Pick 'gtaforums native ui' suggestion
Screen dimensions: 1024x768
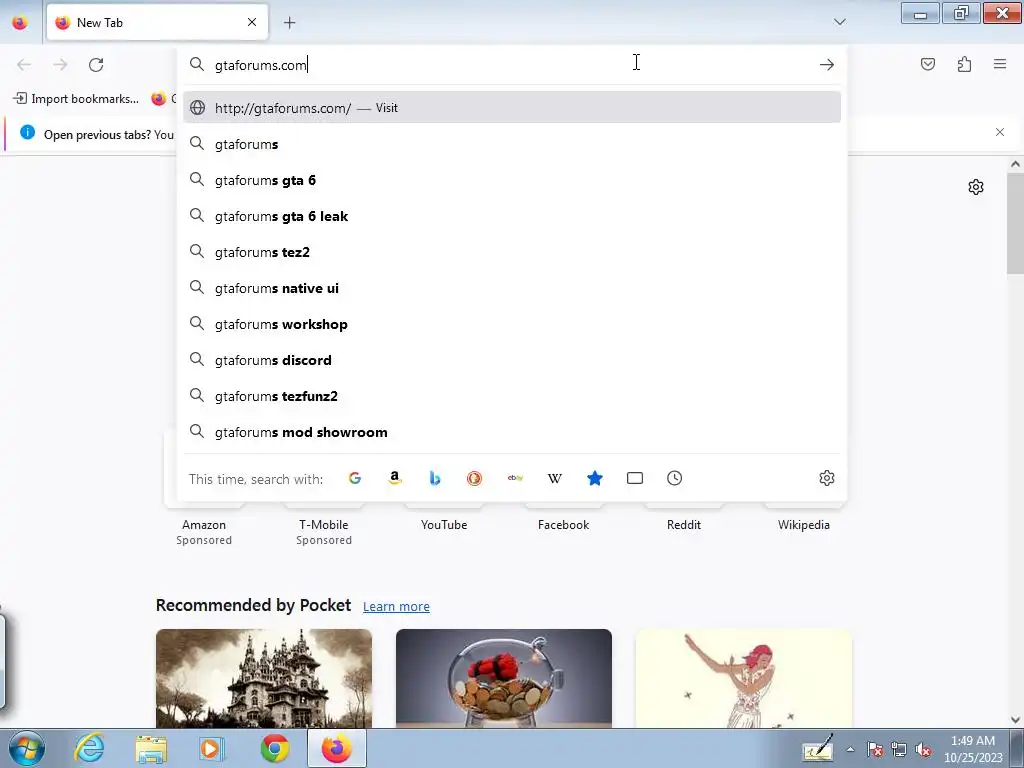point(512,287)
